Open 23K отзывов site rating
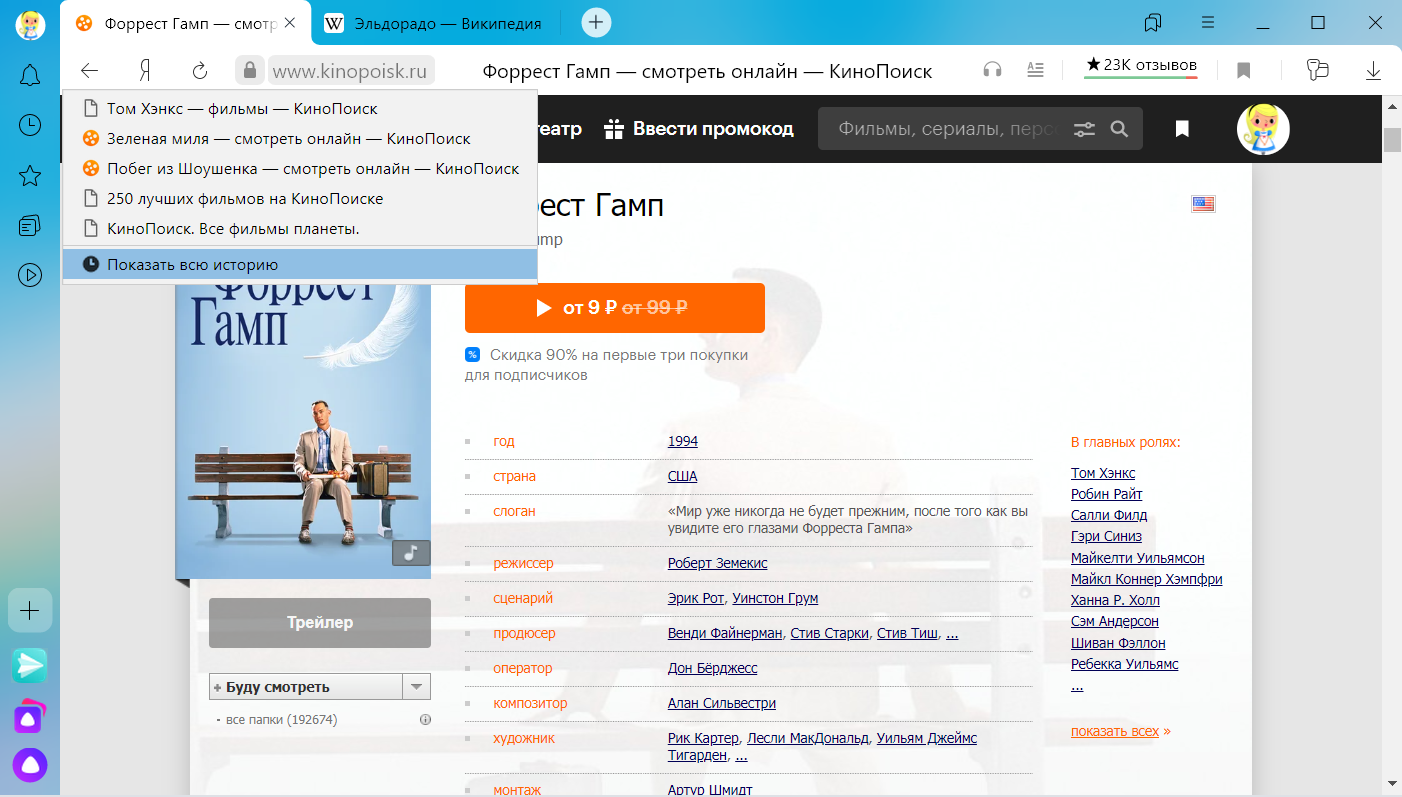This screenshot has height=797, width=1402. [x=1141, y=67]
